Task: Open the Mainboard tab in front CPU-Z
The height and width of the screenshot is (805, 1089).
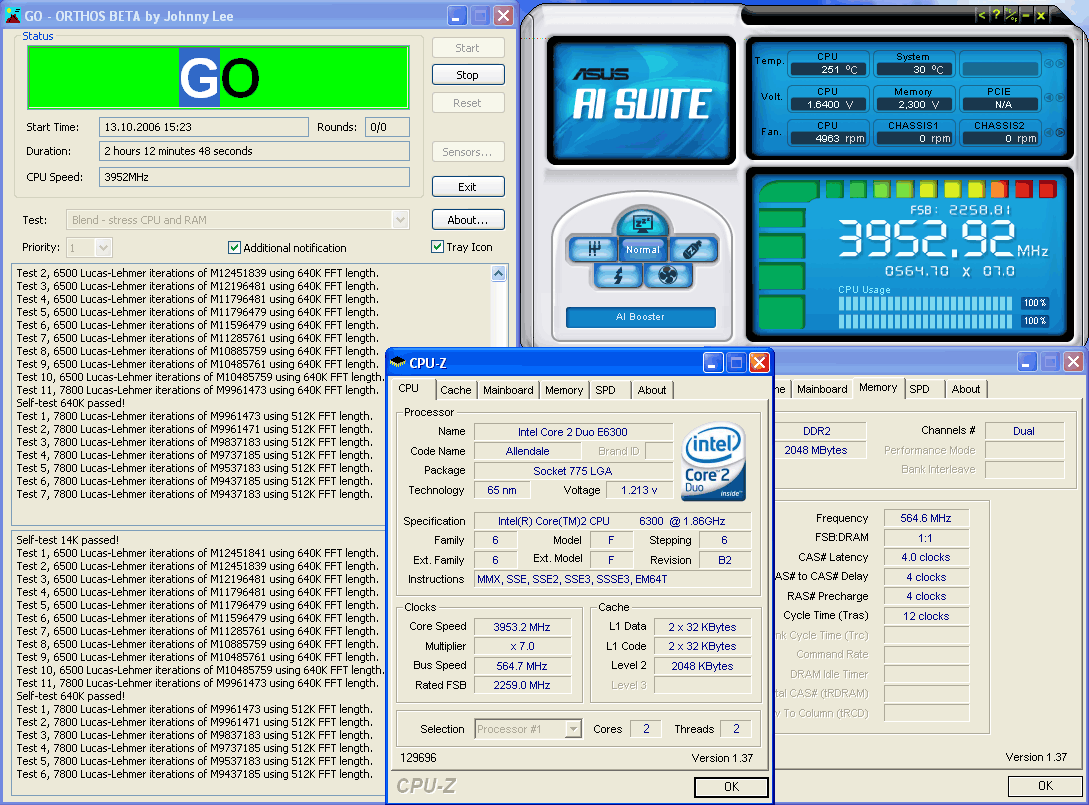Action: (x=508, y=390)
